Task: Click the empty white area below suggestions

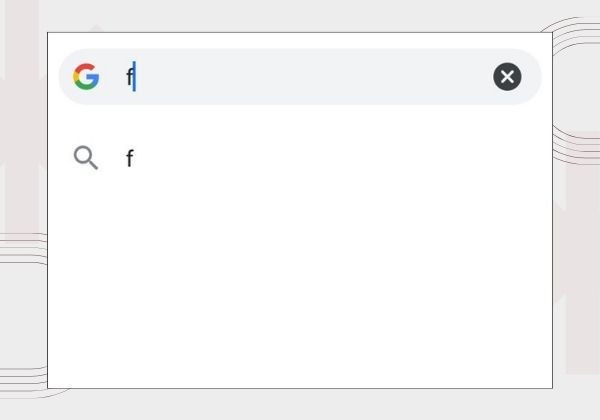Action: (300, 283)
